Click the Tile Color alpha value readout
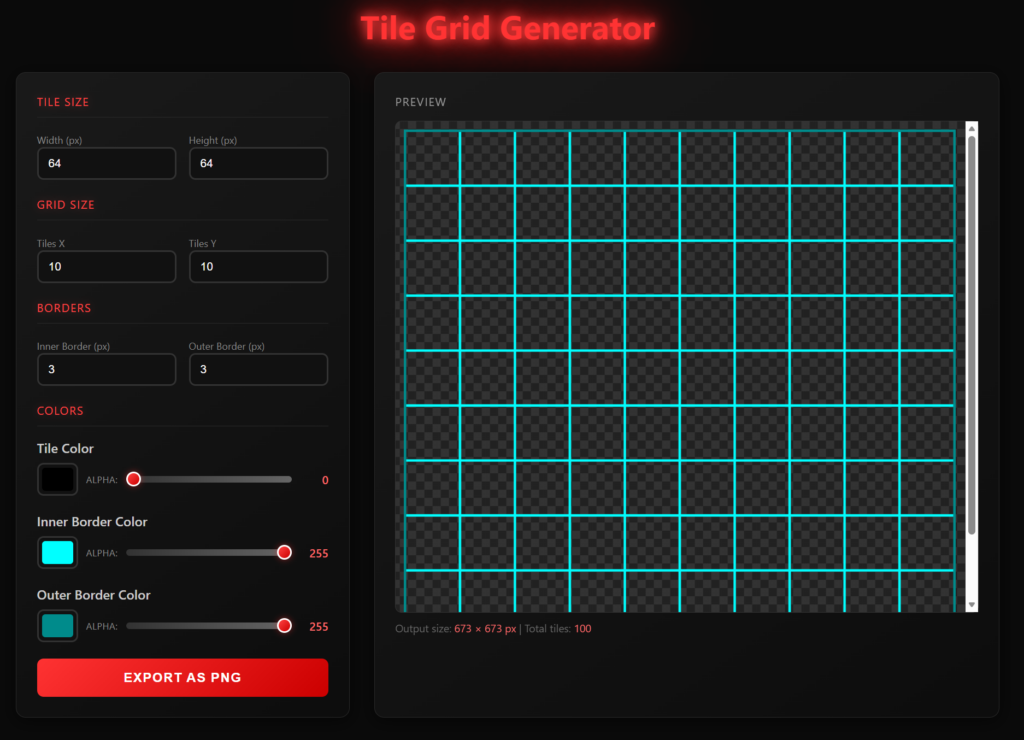 click(x=324, y=480)
